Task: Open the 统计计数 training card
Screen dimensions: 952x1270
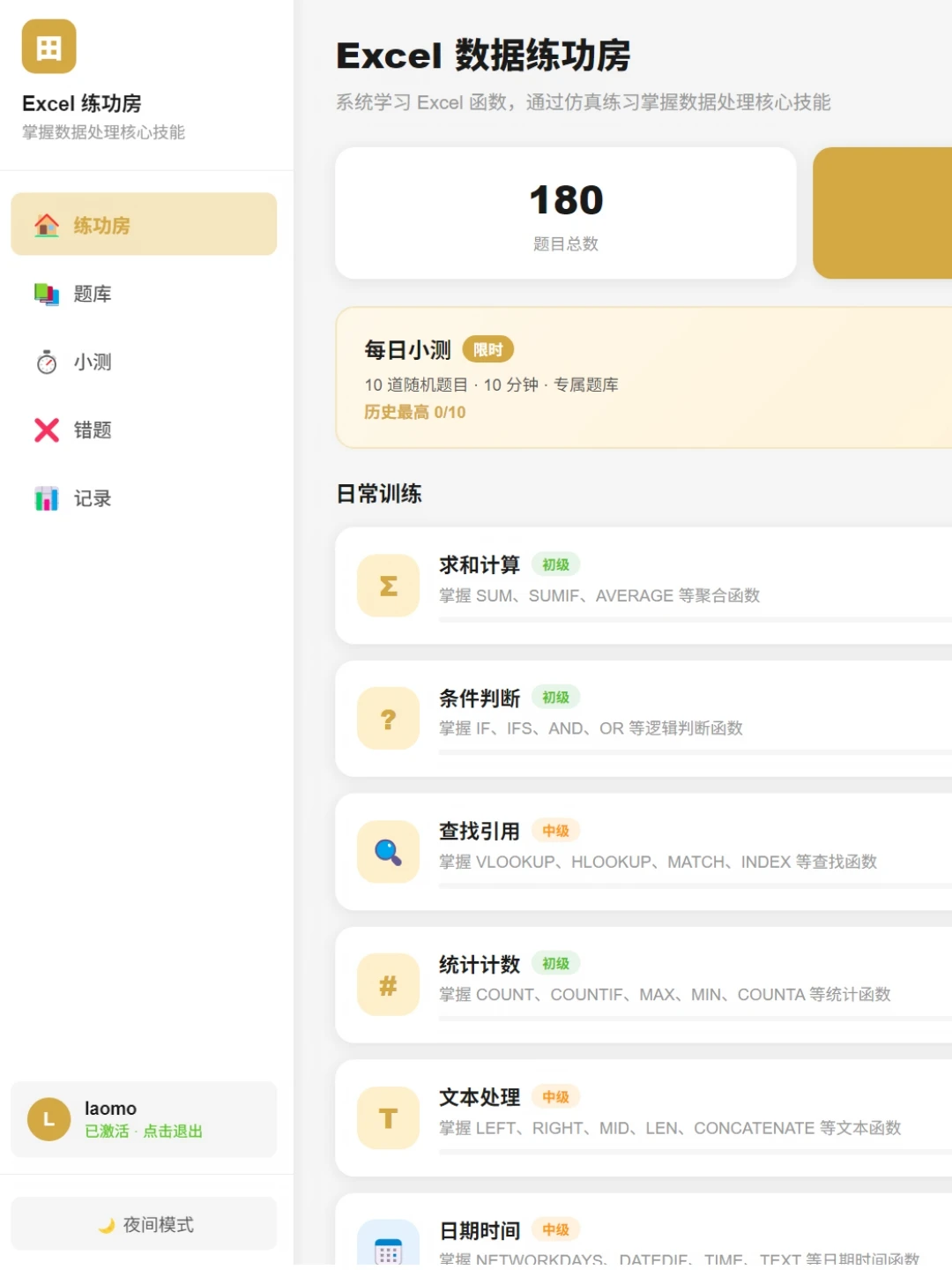Action: (x=643, y=985)
